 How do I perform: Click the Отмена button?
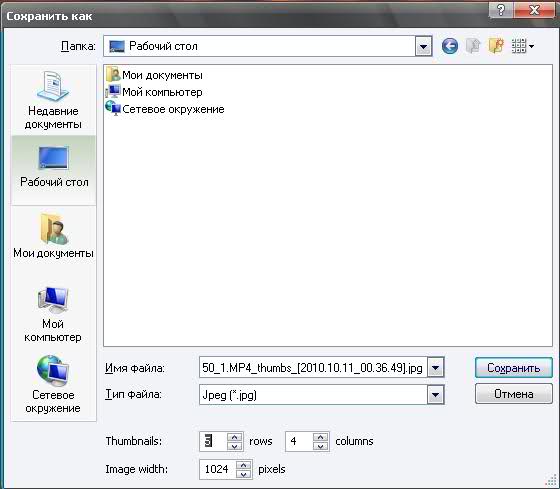[514, 394]
